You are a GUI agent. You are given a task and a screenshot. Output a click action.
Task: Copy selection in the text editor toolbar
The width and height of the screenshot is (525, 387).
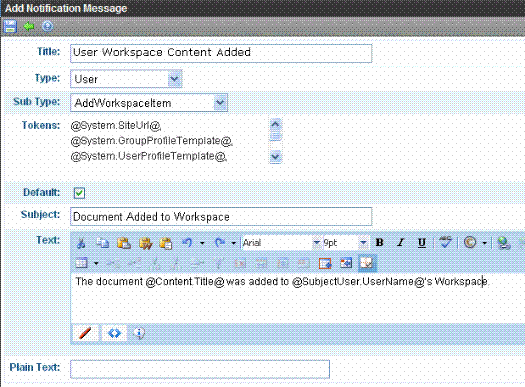[102, 243]
